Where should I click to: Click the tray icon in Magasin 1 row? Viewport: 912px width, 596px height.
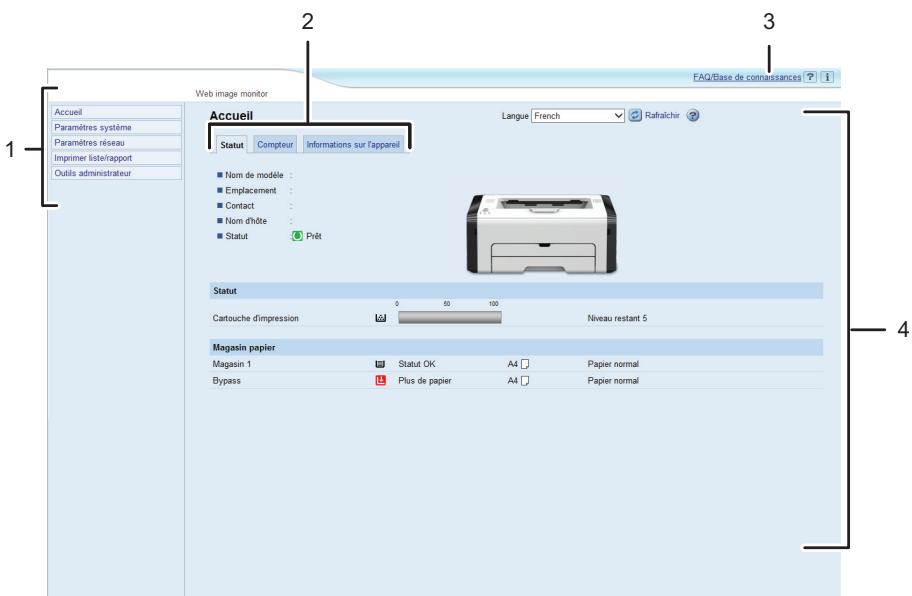pos(380,364)
